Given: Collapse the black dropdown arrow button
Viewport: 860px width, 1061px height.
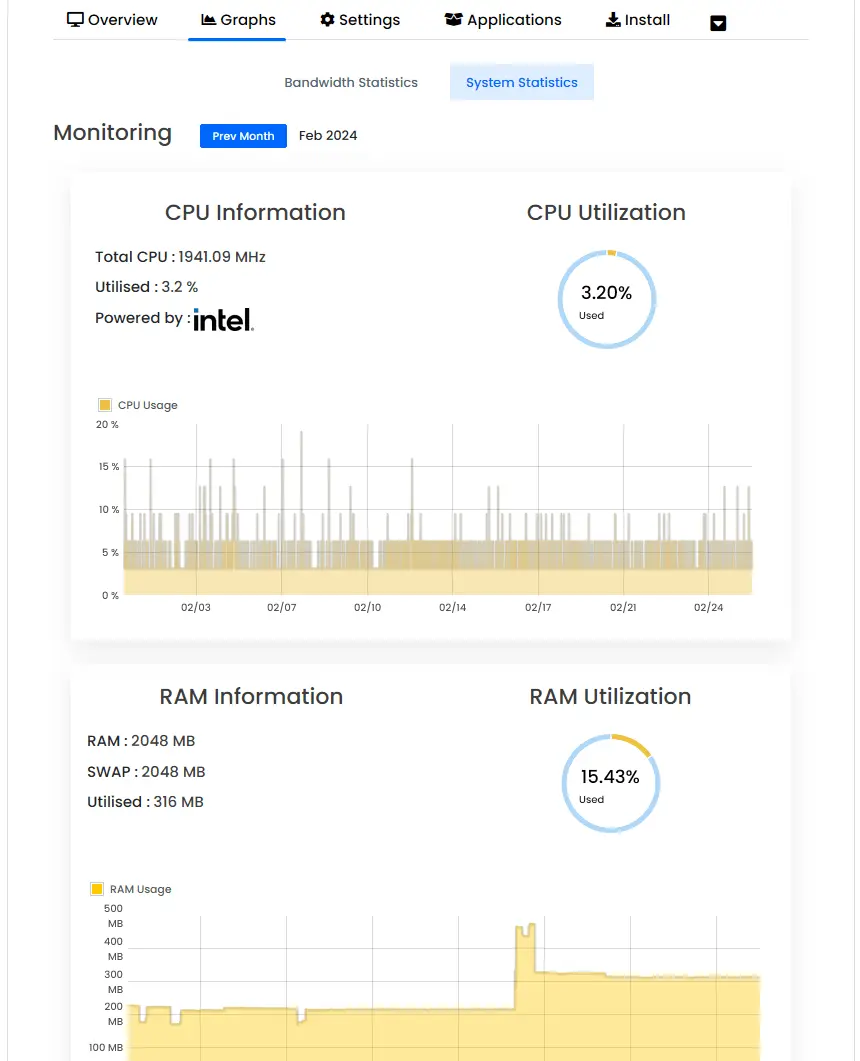Looking at the screenshot, I should tap(718, 22).
